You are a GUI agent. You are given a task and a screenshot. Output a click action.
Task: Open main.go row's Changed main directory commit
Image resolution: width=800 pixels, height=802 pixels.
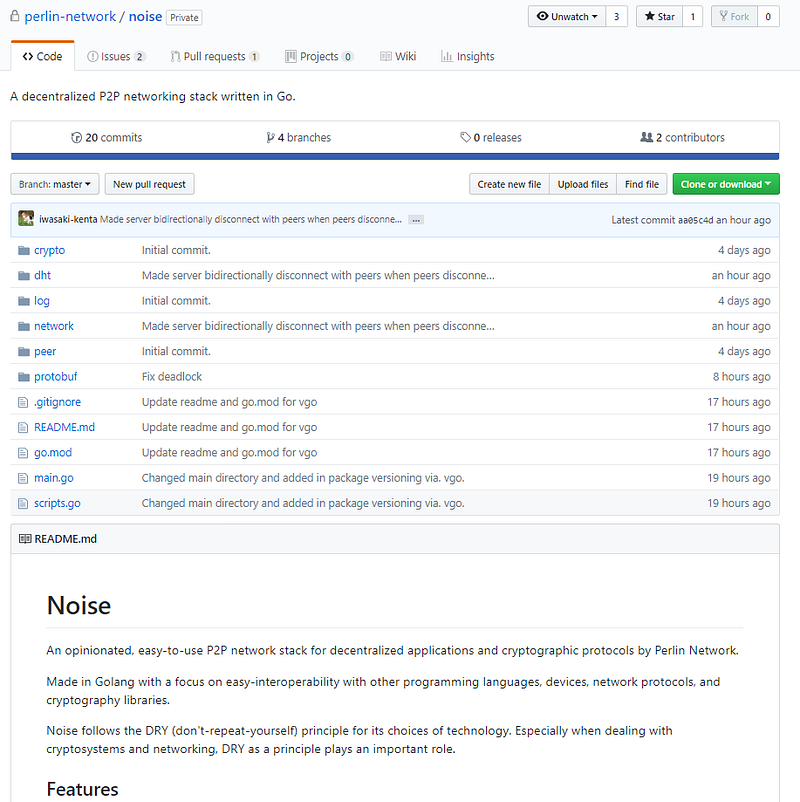coord(303,478)
